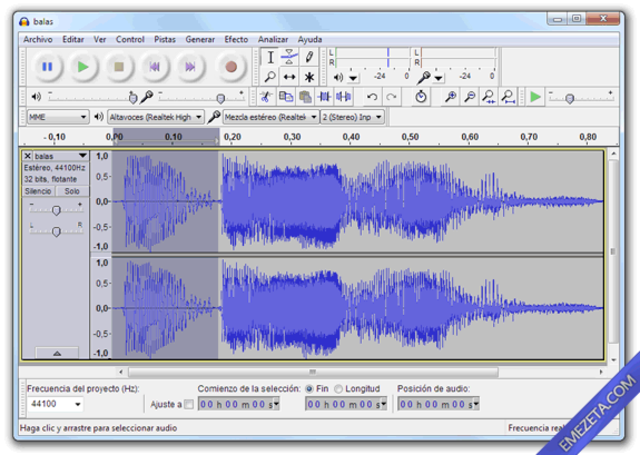Viewport: 640px width, 455px height.
Task: Open the Pistas menu
Action: point(164,40)
